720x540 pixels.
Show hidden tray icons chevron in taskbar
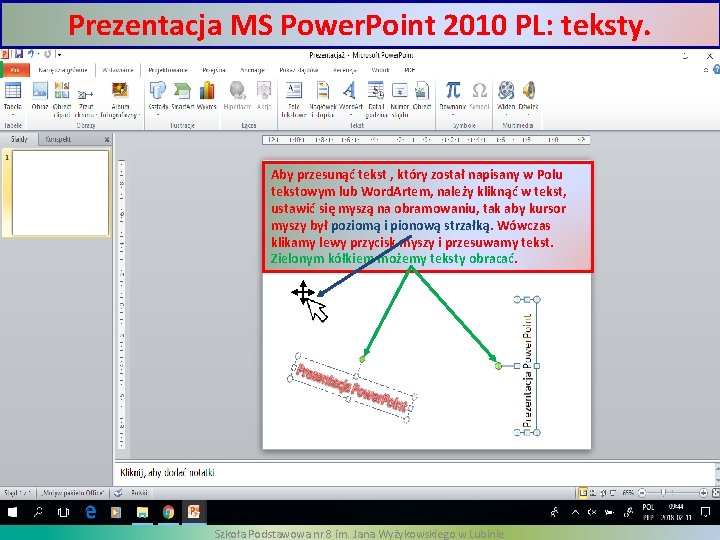575,512
